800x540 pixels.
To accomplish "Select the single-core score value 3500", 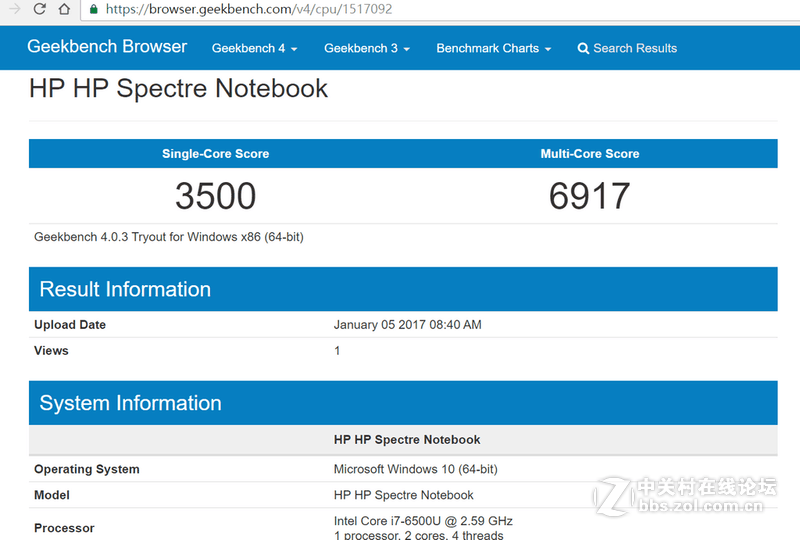I will pos(215,196).
